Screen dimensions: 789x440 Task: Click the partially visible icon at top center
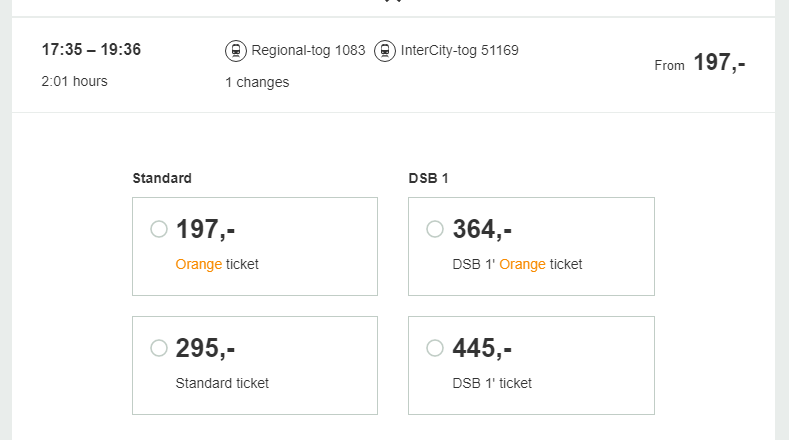393,2
